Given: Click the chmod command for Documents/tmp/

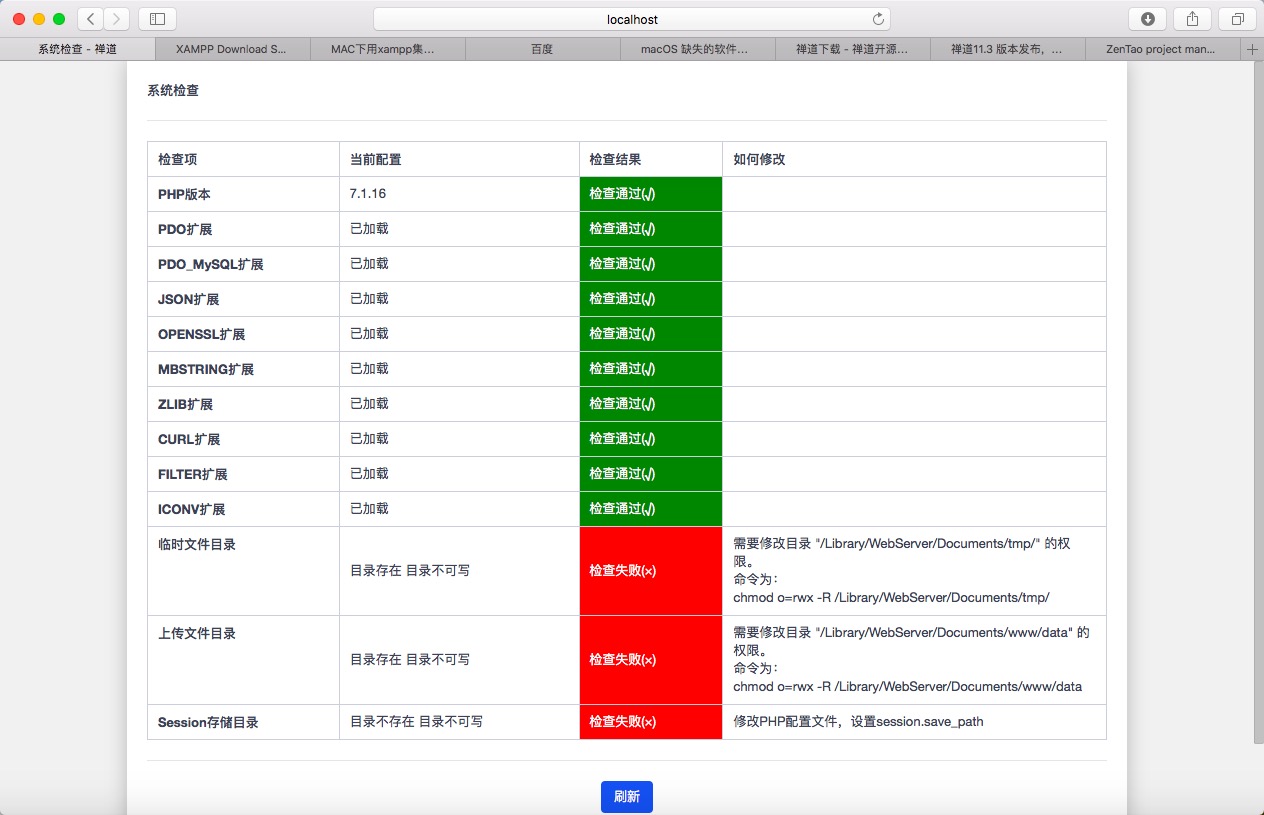Looking at the screenshot, I should (x=891, y=597).
